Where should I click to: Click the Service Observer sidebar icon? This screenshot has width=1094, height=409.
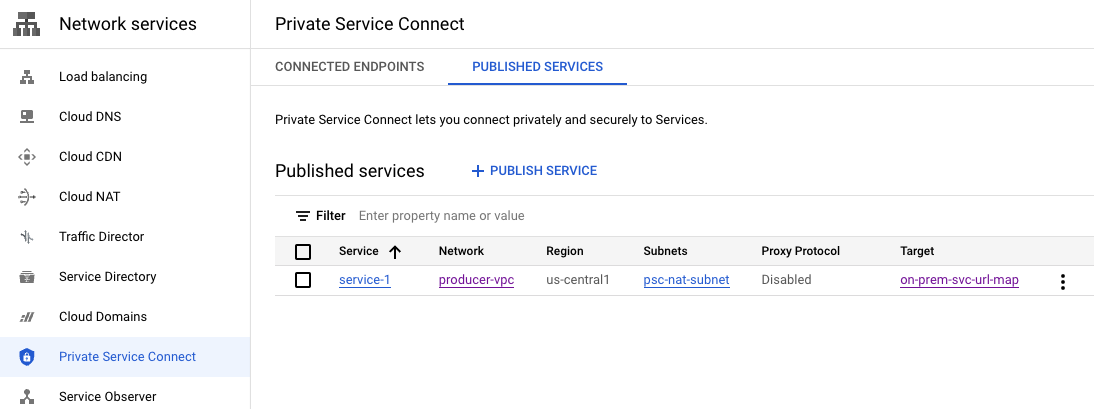(27, 397)
